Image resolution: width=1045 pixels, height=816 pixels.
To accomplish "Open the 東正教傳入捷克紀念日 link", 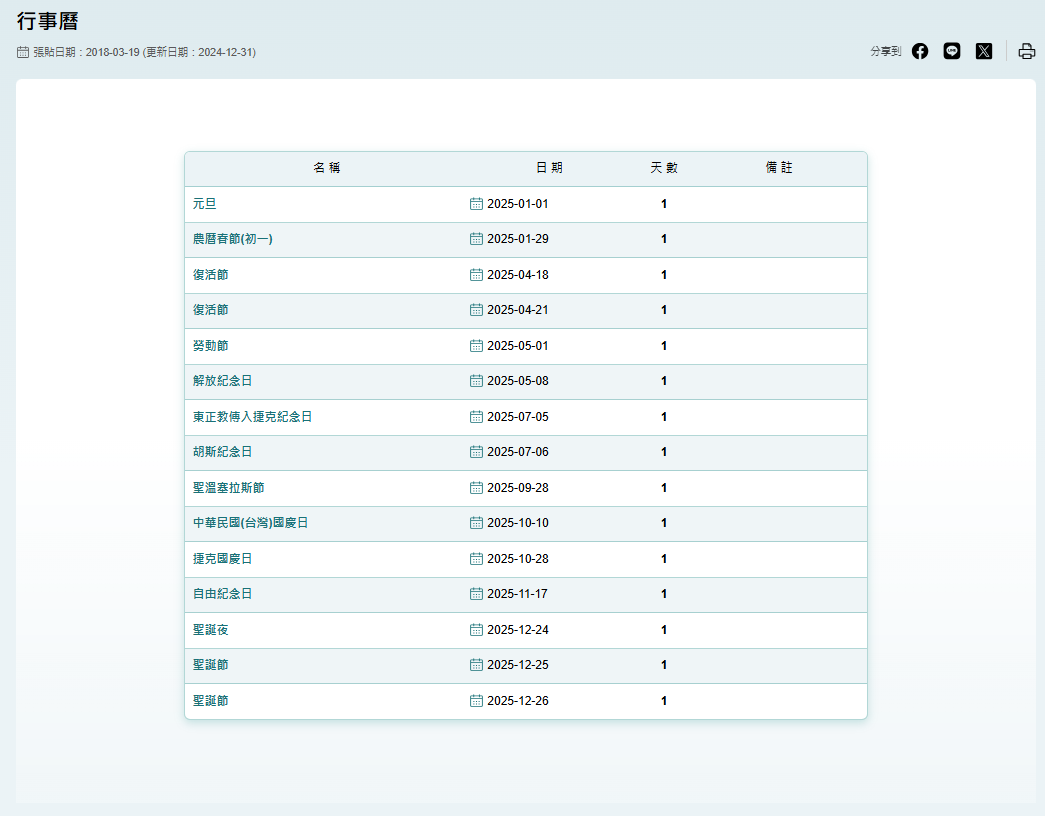I will [252, 417].
